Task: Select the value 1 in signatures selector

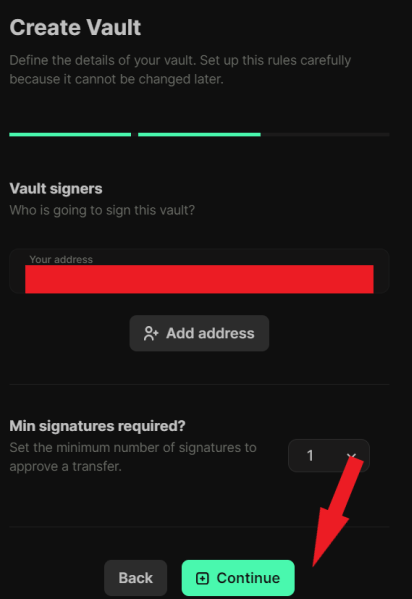Action: pos(310,455)
